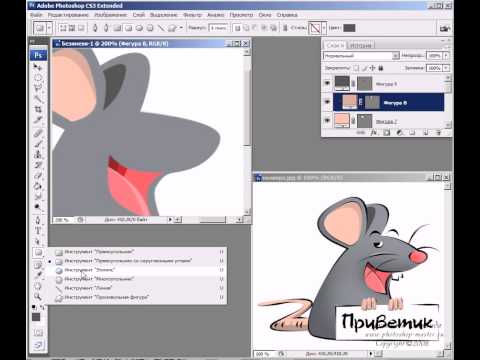Open the Файл menu
This screenshot has width=480, height=360.
36,15
